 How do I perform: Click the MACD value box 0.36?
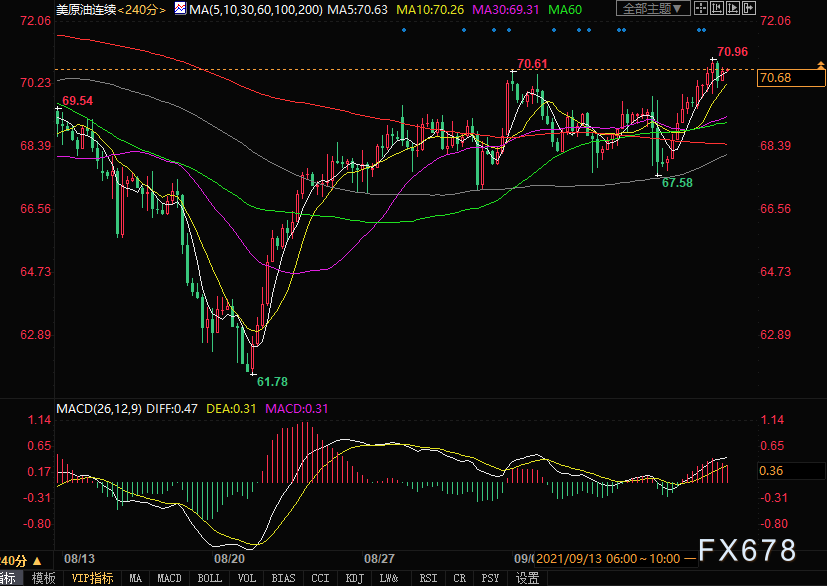click(x=791, y=470)
